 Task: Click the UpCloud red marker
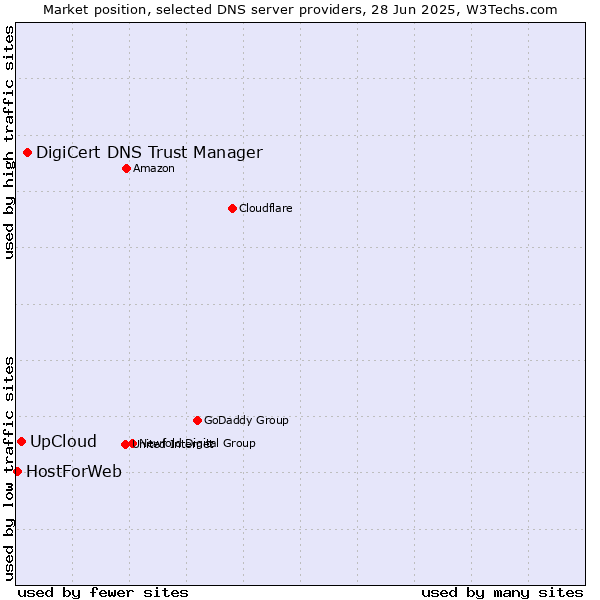point(21,442)
